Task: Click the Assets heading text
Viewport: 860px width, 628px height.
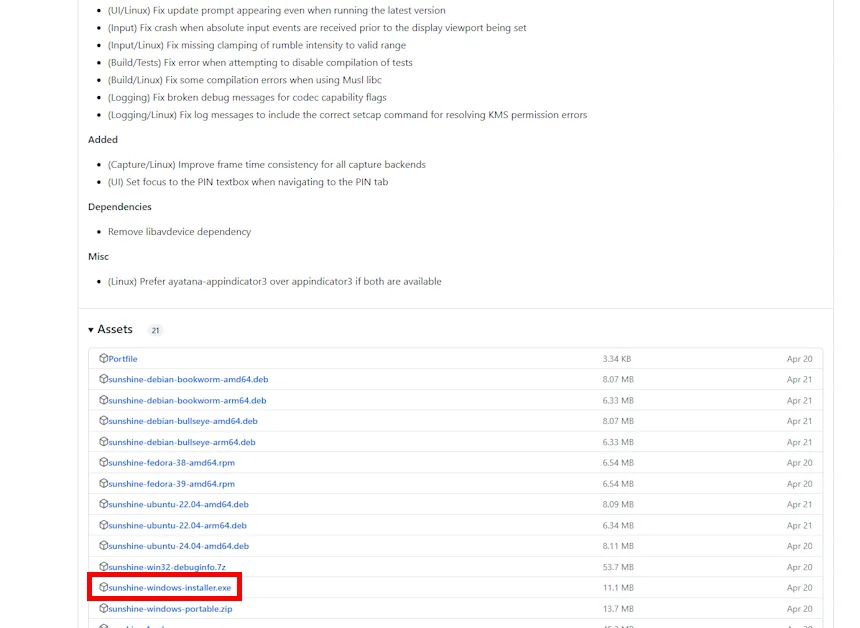Action: point(115,330)
